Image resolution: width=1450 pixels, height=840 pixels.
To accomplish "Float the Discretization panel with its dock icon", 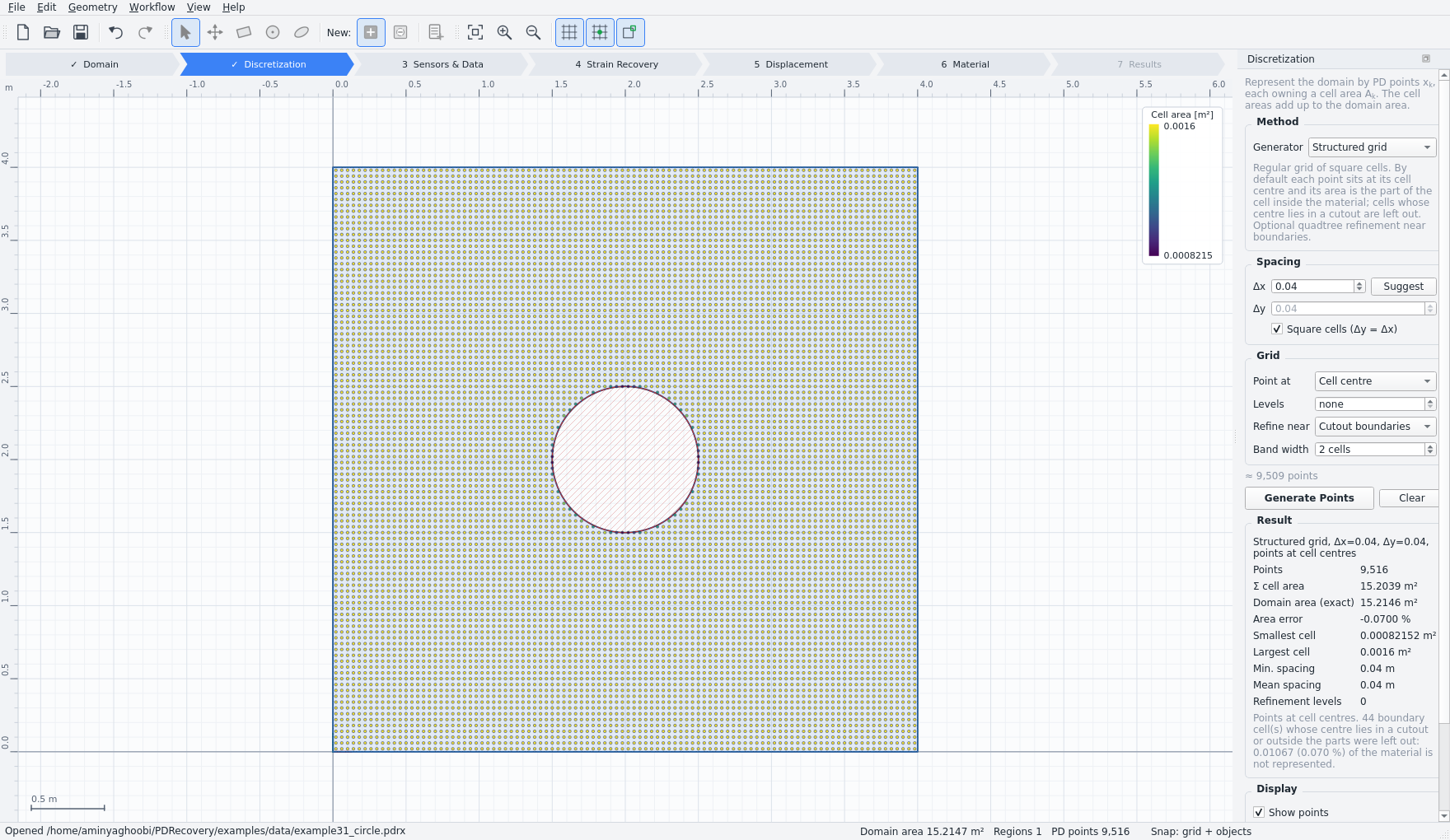I will (x=1426, y=58).
